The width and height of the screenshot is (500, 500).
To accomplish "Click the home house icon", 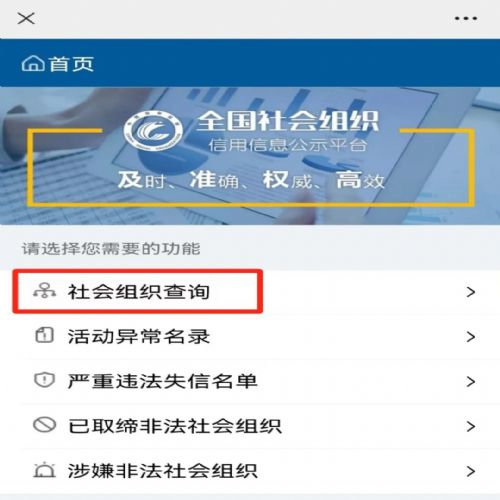I will (33, 63).
